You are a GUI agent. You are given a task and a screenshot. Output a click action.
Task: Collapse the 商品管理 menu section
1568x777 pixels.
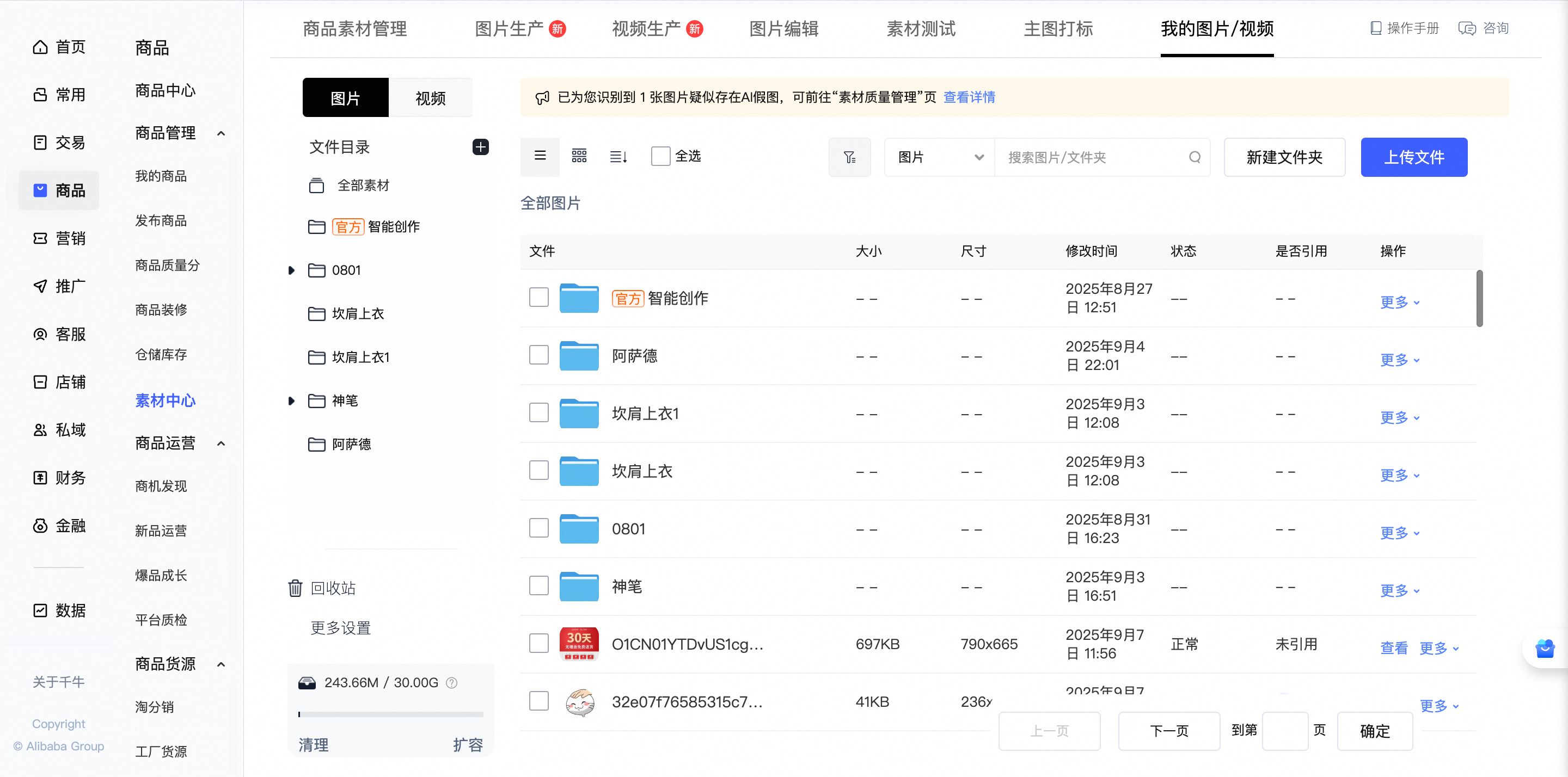coord(221,133)
